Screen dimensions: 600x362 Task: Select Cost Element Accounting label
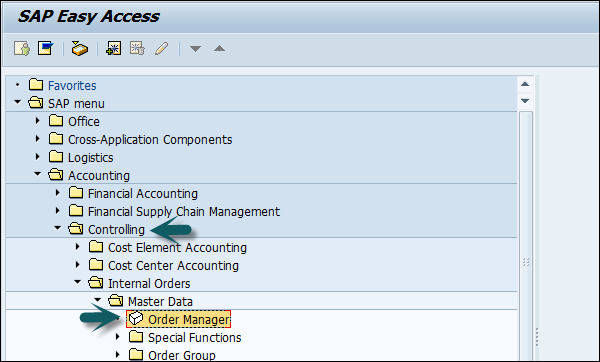coord(177,247)
